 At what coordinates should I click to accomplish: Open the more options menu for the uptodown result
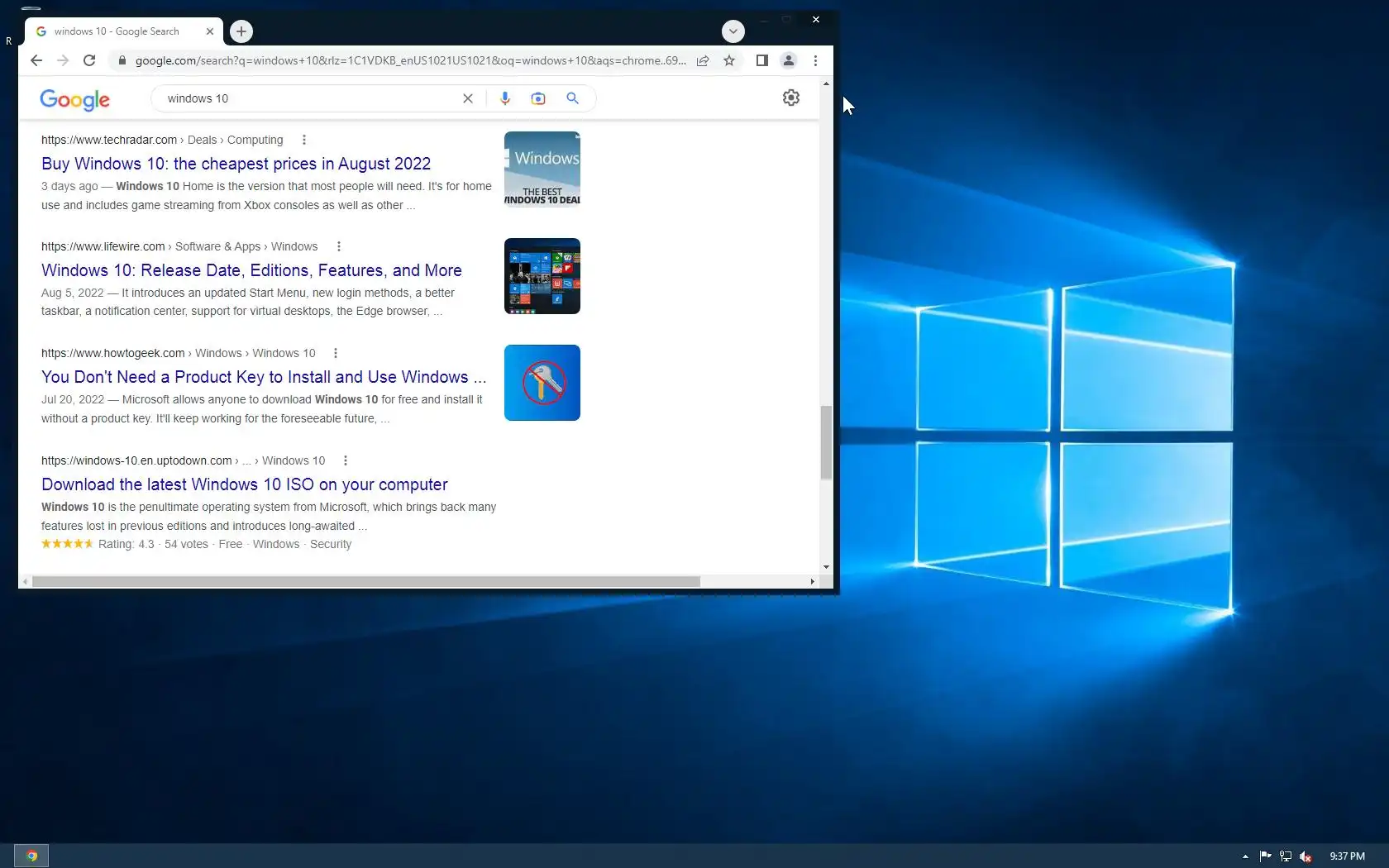point(346,460)
